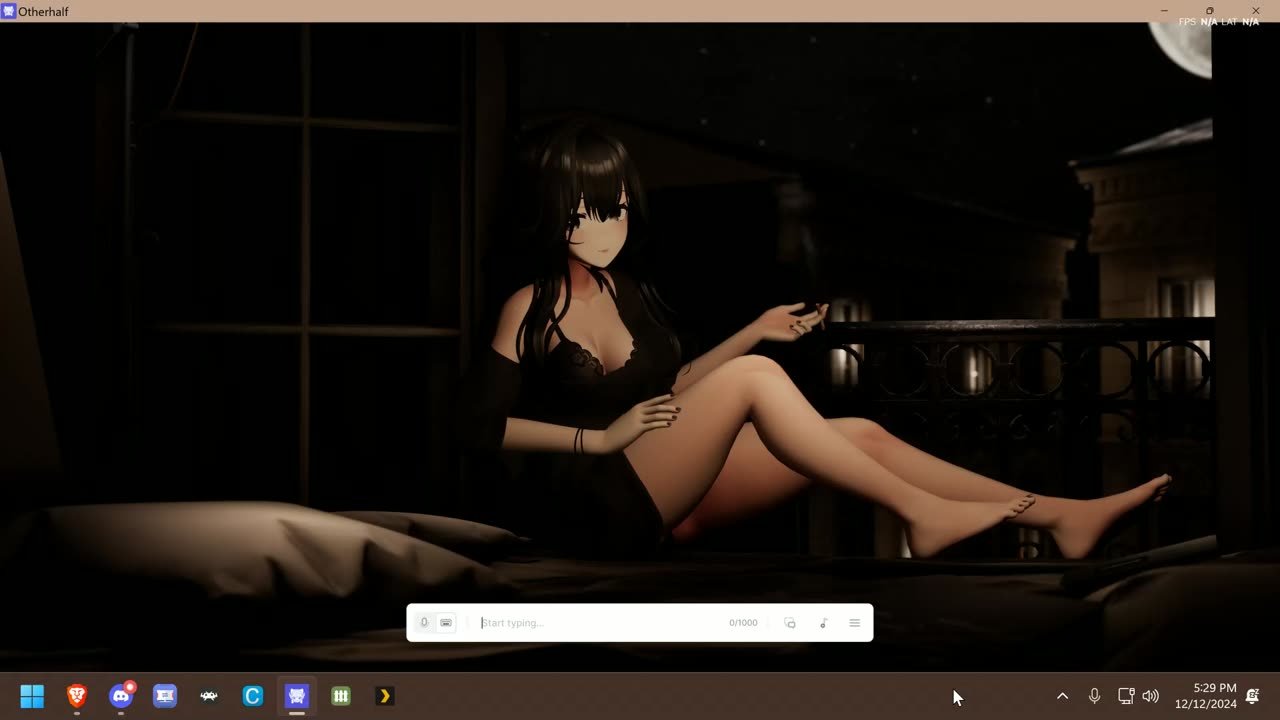
Task: Click the LAT N/A readout
Action: (1240, 22)
